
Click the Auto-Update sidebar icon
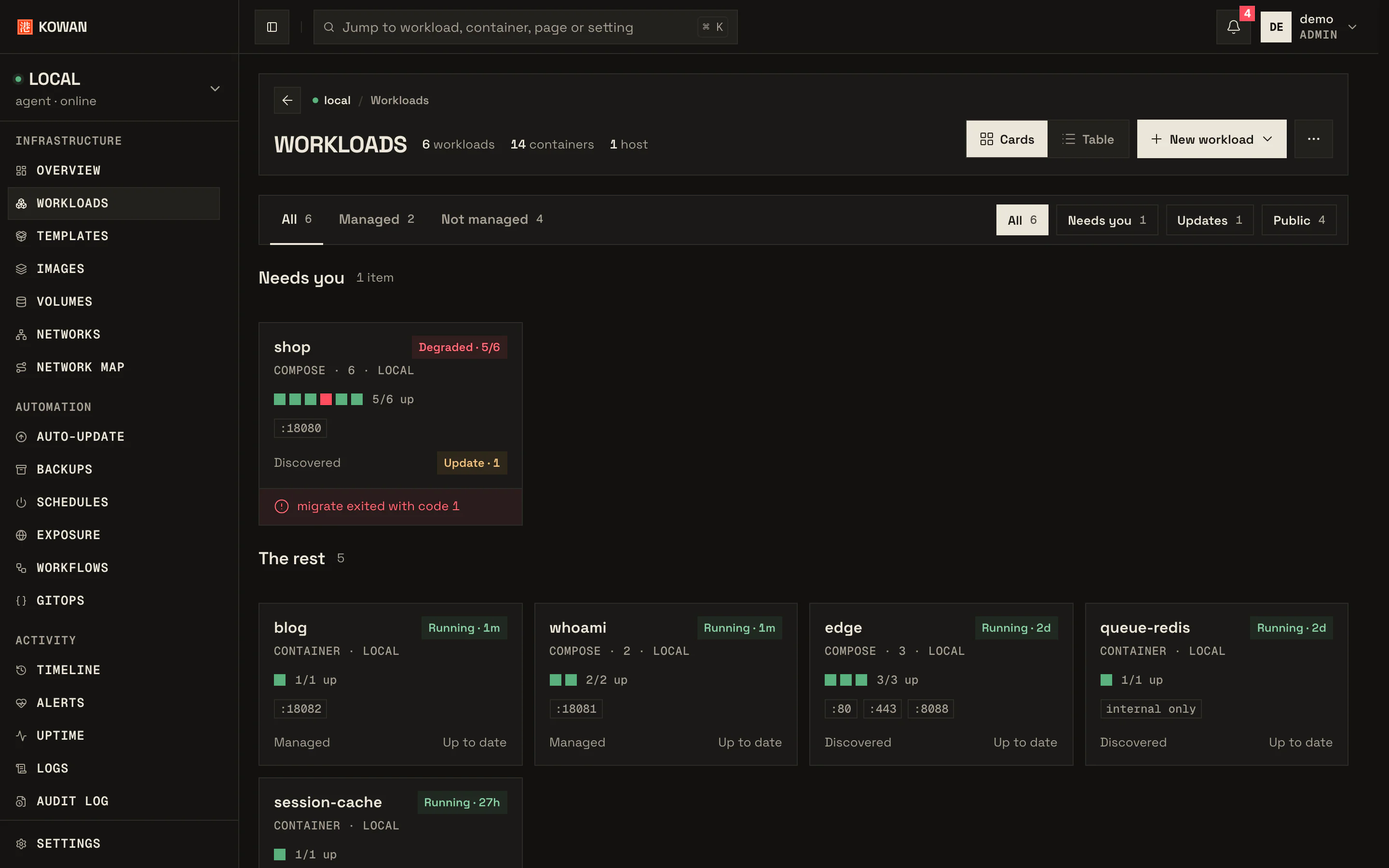pyautogui.click(x=21, y=436)
